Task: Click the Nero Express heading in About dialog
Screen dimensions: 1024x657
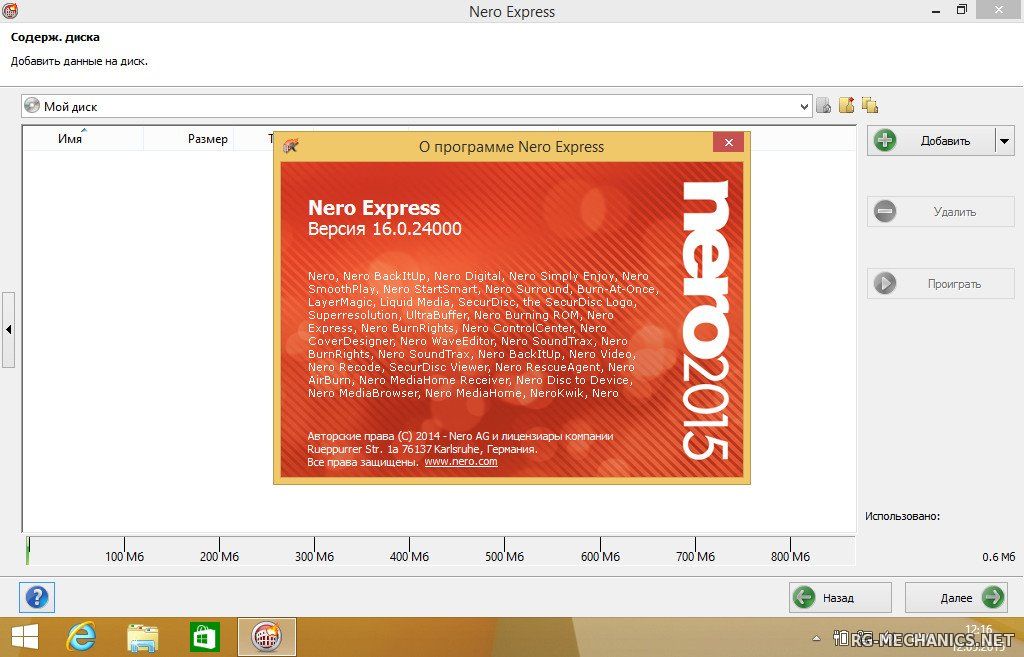Action: click(x=374, y=208)
